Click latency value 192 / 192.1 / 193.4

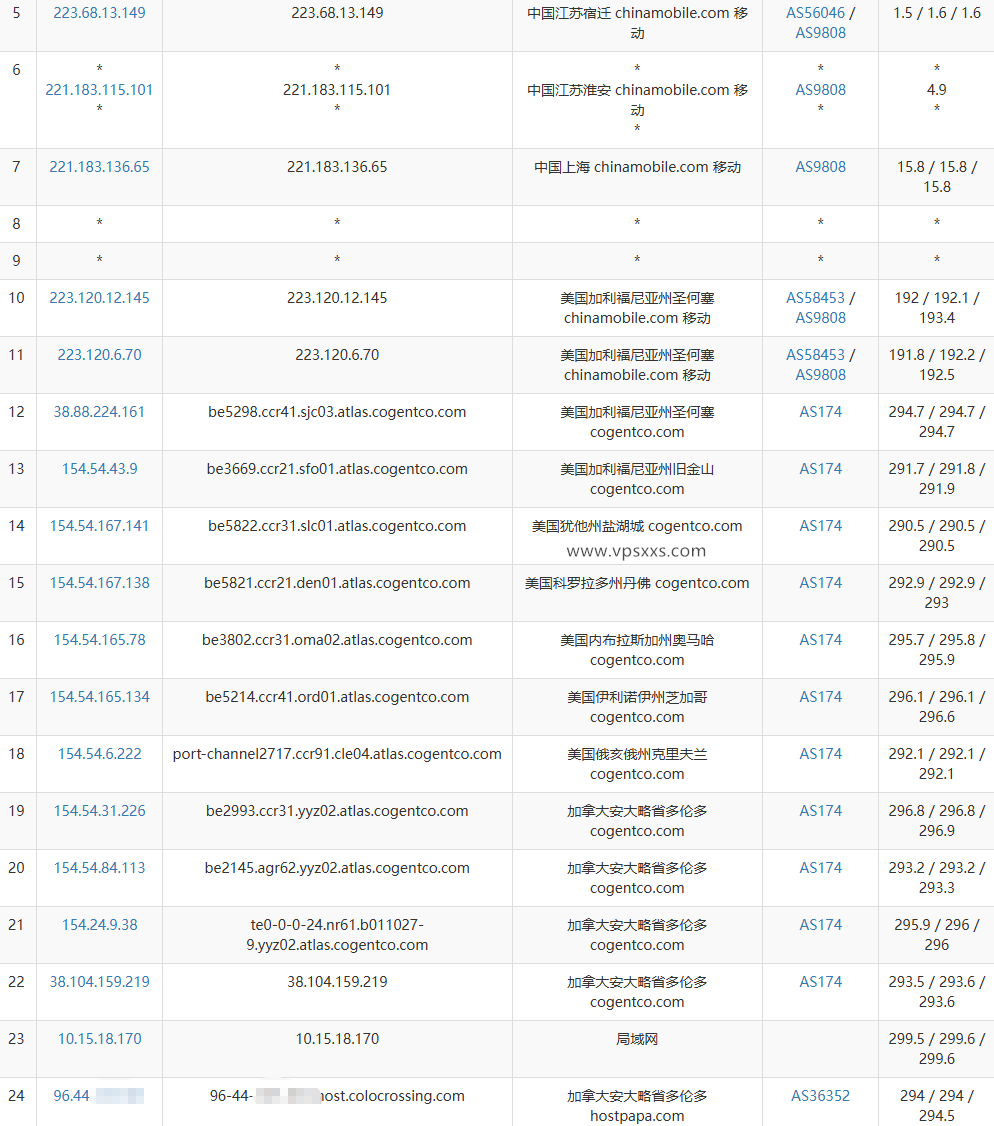(x=937, y=307)
